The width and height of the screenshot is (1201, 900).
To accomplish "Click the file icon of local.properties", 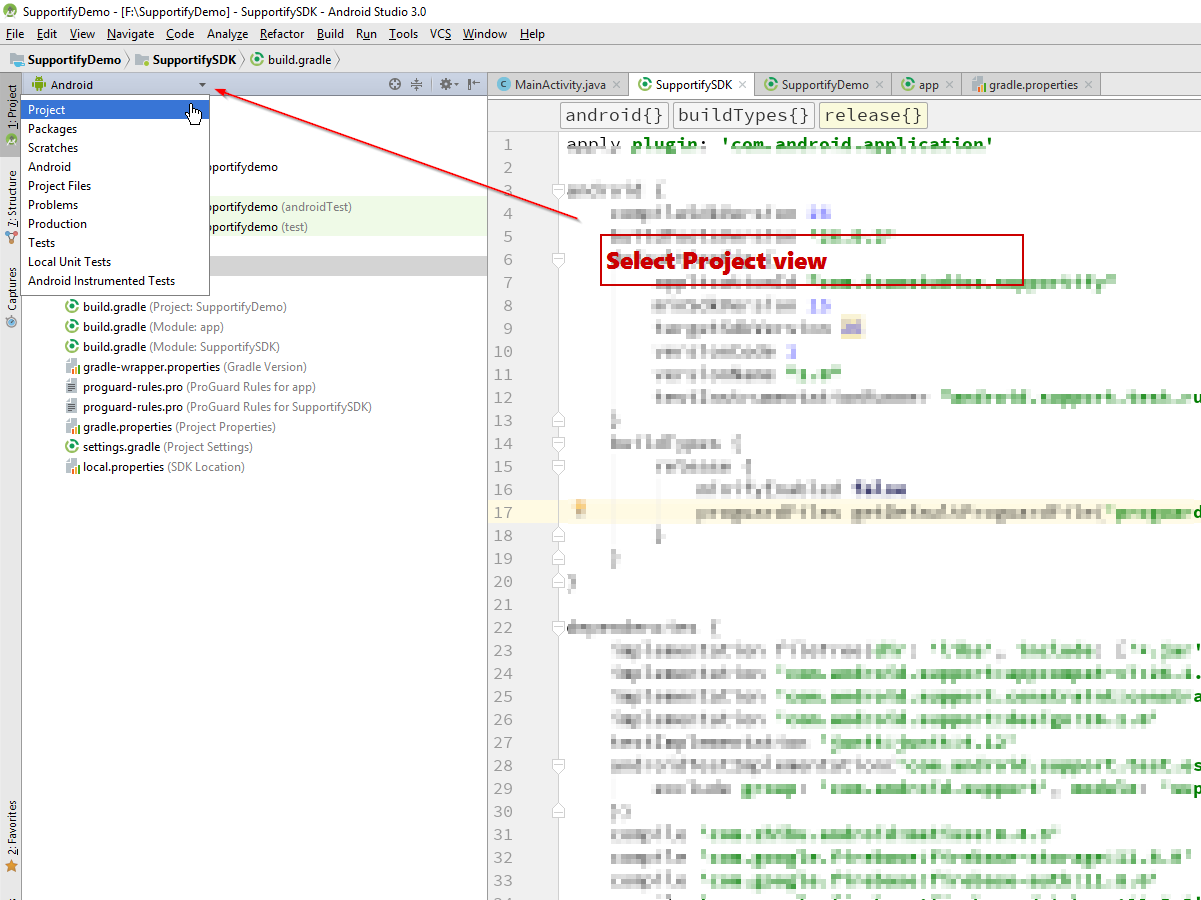I will pos(72,467).
